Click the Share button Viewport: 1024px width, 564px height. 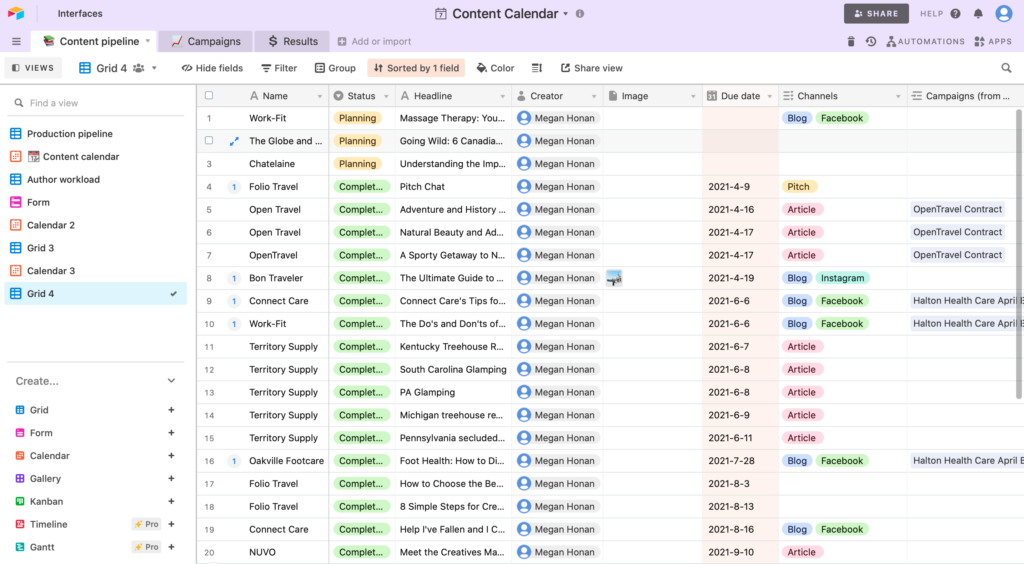(876, 14)
